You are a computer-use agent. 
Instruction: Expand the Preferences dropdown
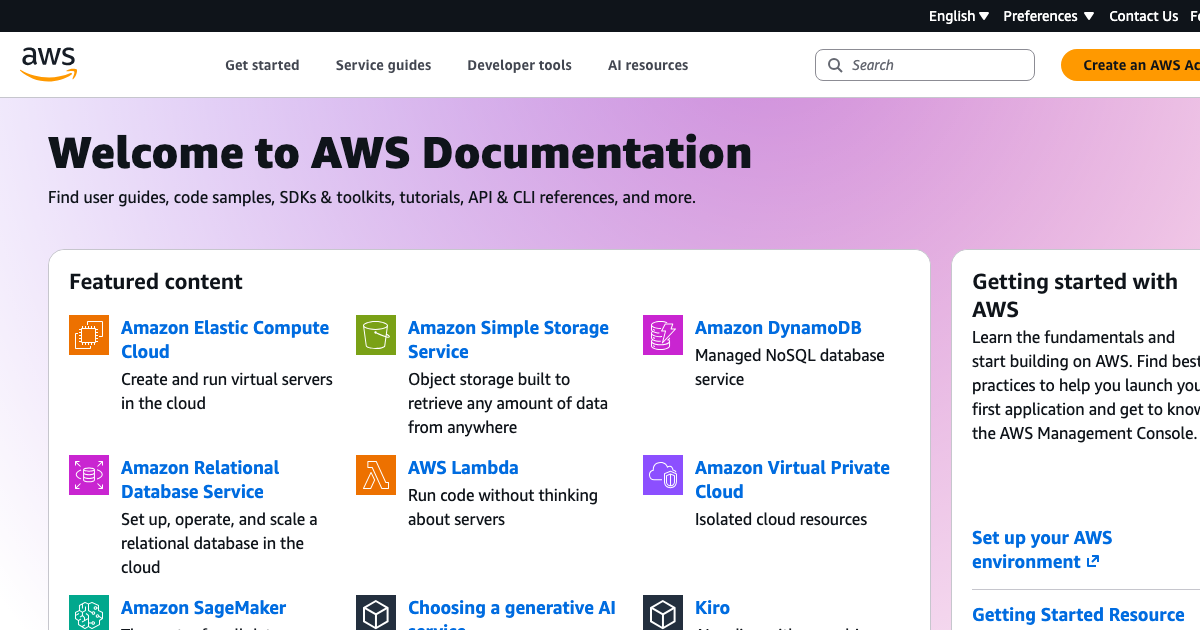[x=1047, y=16]
